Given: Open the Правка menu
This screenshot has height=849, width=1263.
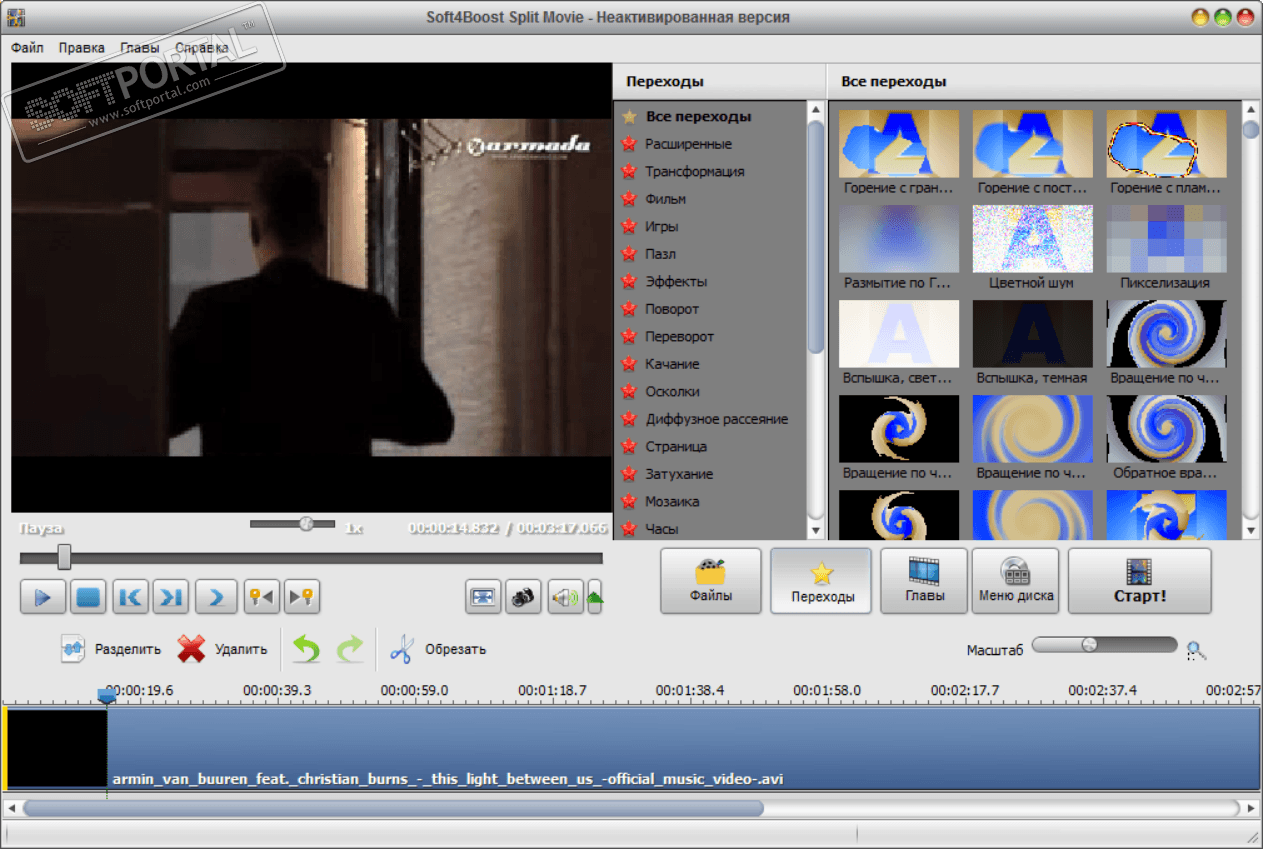Looking at the screenshot, I should coord(81,47).
